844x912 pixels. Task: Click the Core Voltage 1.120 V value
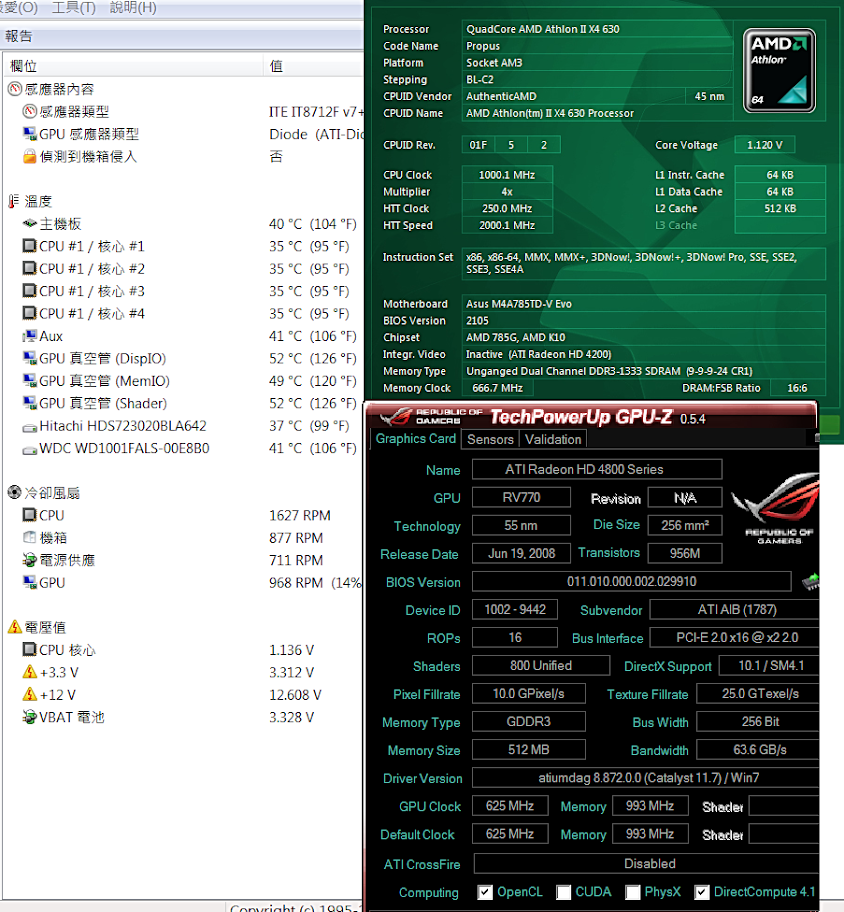coord(764,145)
